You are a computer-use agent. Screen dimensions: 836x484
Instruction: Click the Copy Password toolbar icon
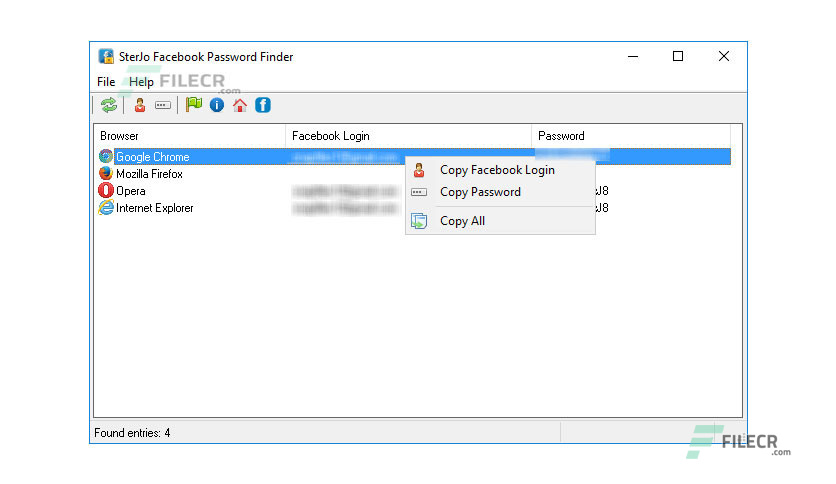point(163,105)
